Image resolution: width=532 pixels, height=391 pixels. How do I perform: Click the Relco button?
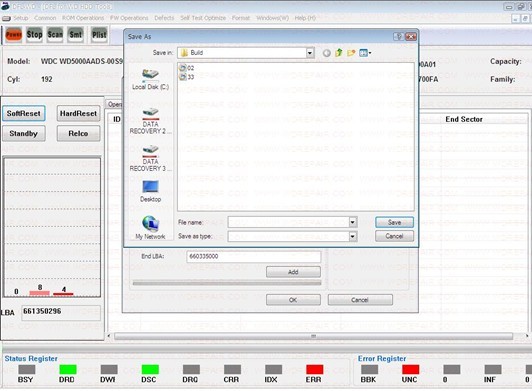tap(78, 133)
